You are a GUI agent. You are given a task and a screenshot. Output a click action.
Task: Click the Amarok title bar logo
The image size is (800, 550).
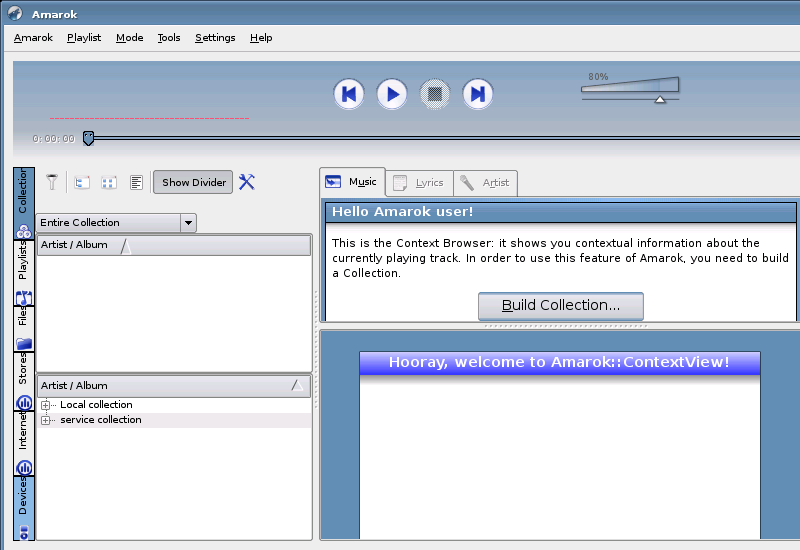[x=15, y=13]
